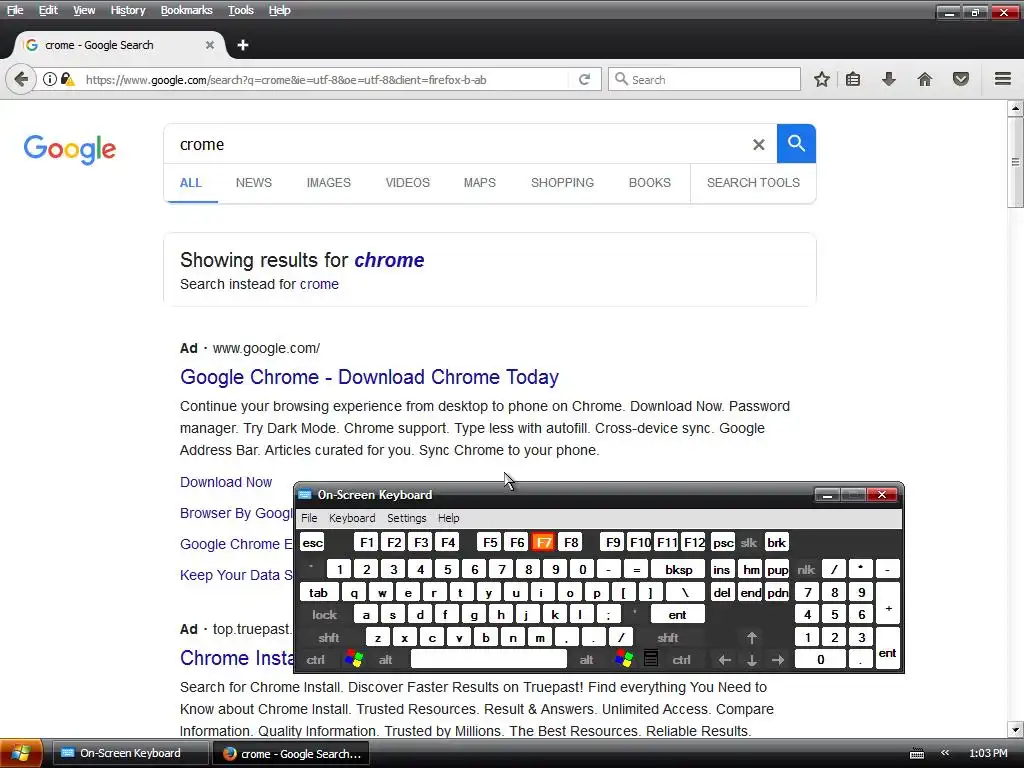This screenshot has height=768, width=1024.
Task: Open a new tab with the plus icon
Action: coord(243,45)
